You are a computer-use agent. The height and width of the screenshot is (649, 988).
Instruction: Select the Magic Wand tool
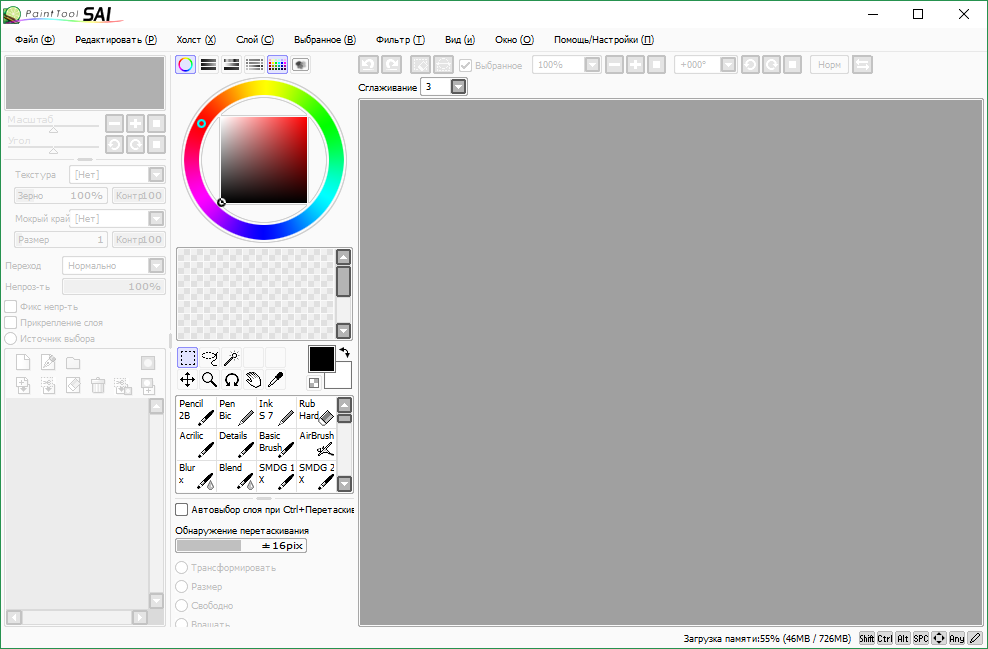pyautogui.click(x=232, y=358)
